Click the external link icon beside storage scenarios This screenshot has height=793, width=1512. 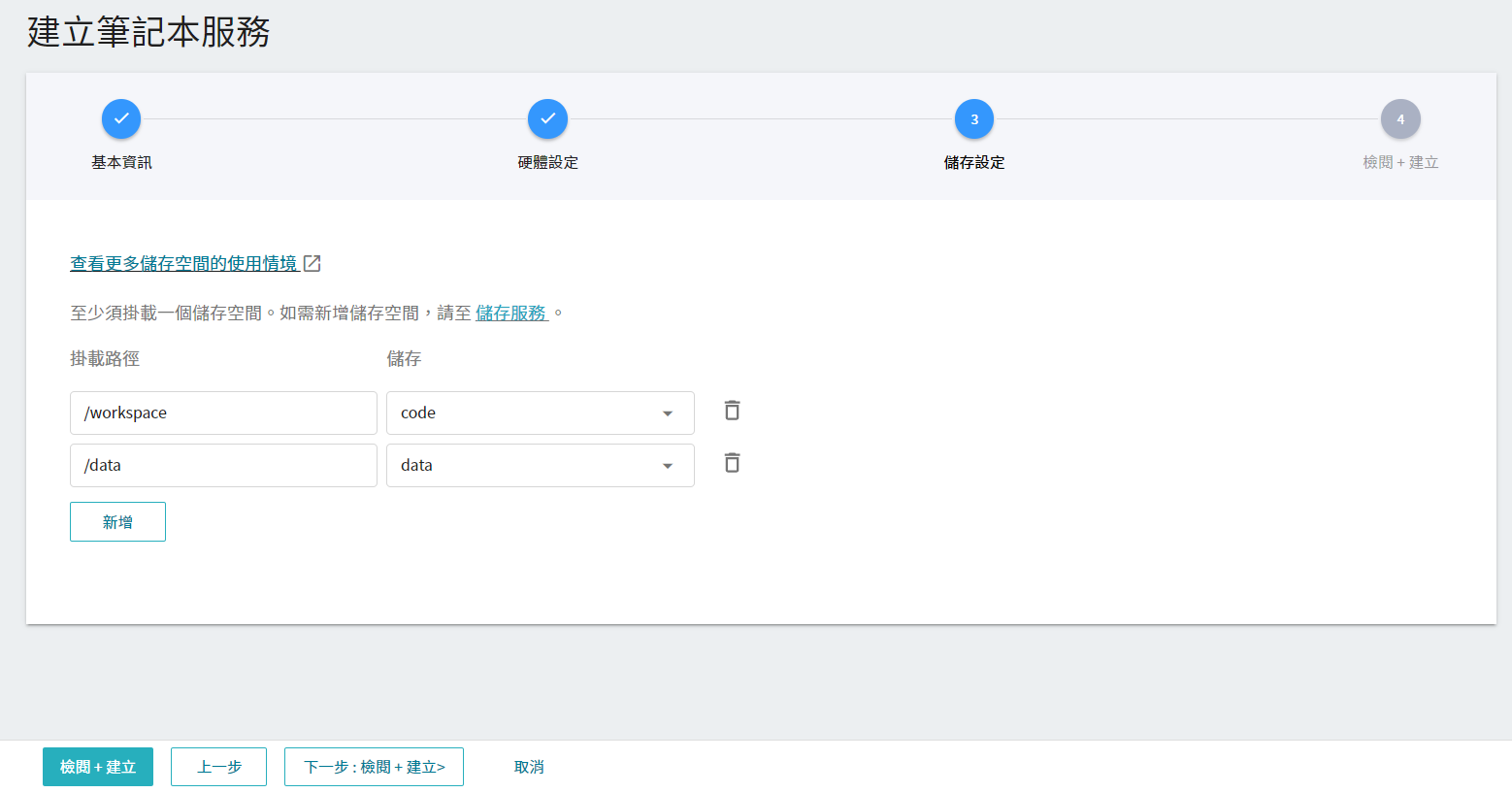pos(312,263)
